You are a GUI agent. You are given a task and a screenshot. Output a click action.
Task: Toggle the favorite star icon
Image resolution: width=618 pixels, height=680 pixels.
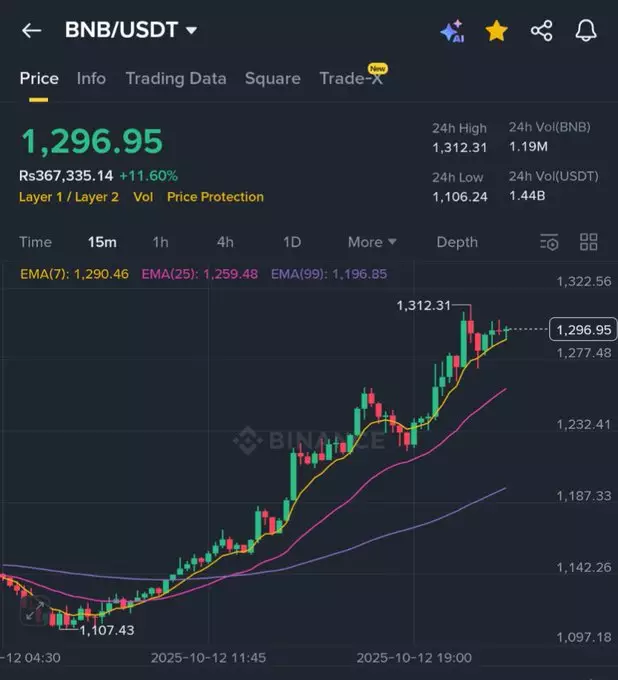pyautogui.click(x=496, y=31)
